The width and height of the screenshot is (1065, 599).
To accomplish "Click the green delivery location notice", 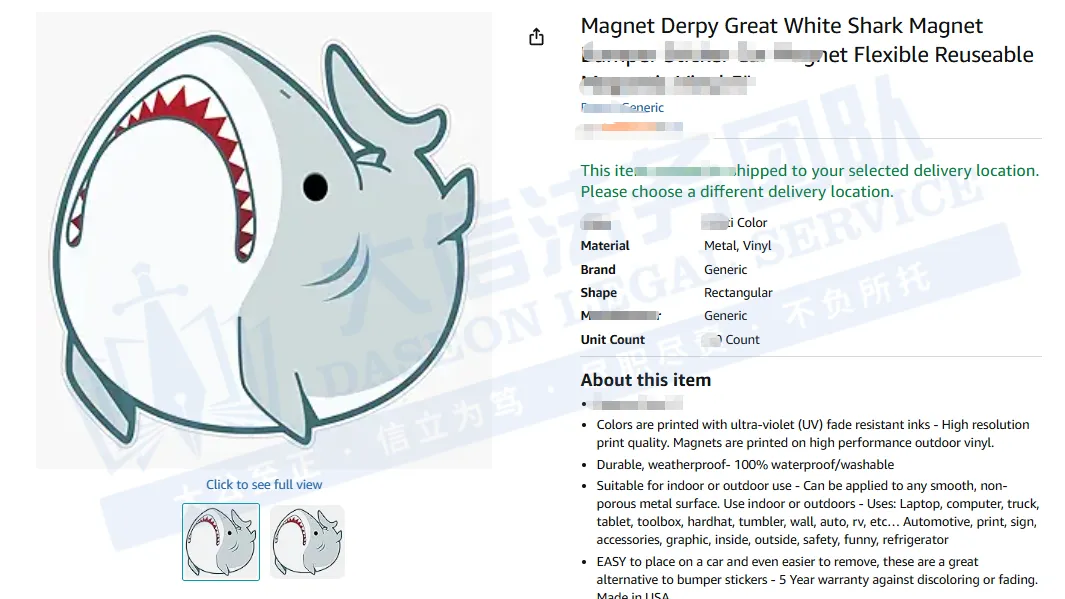I will pos(810,181).
